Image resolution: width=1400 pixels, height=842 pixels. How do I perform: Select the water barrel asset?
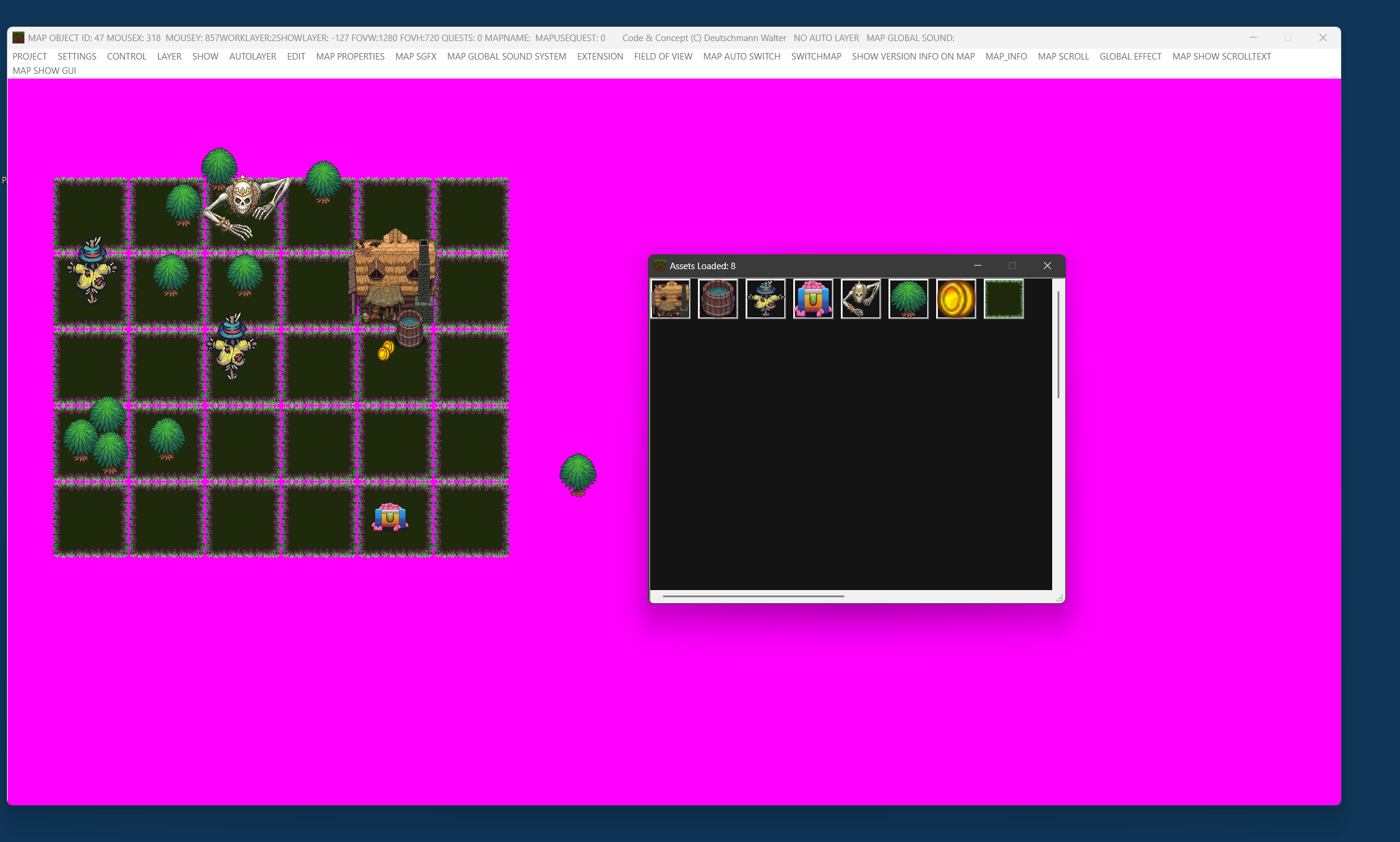[x=718, y=298]
